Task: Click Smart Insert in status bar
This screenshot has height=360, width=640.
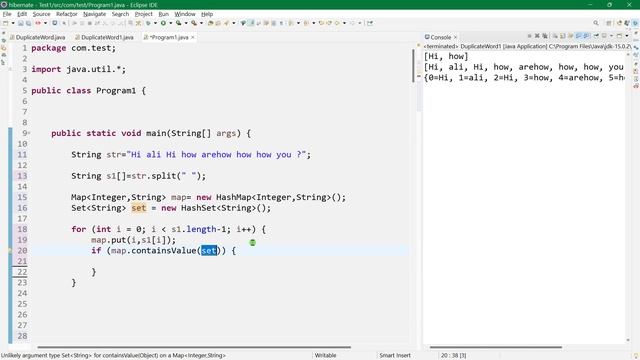Action: point(395,356)
